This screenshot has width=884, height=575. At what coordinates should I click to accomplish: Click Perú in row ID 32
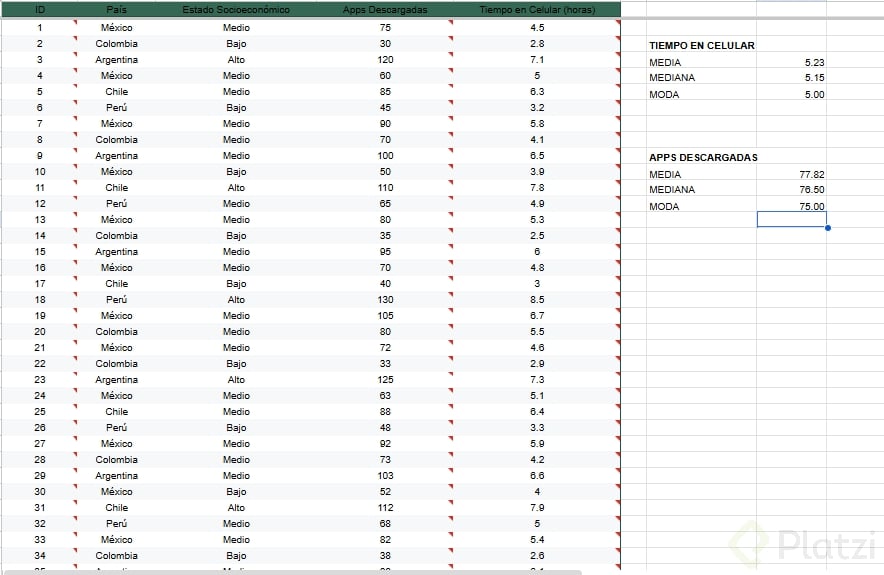pos(116,524)
